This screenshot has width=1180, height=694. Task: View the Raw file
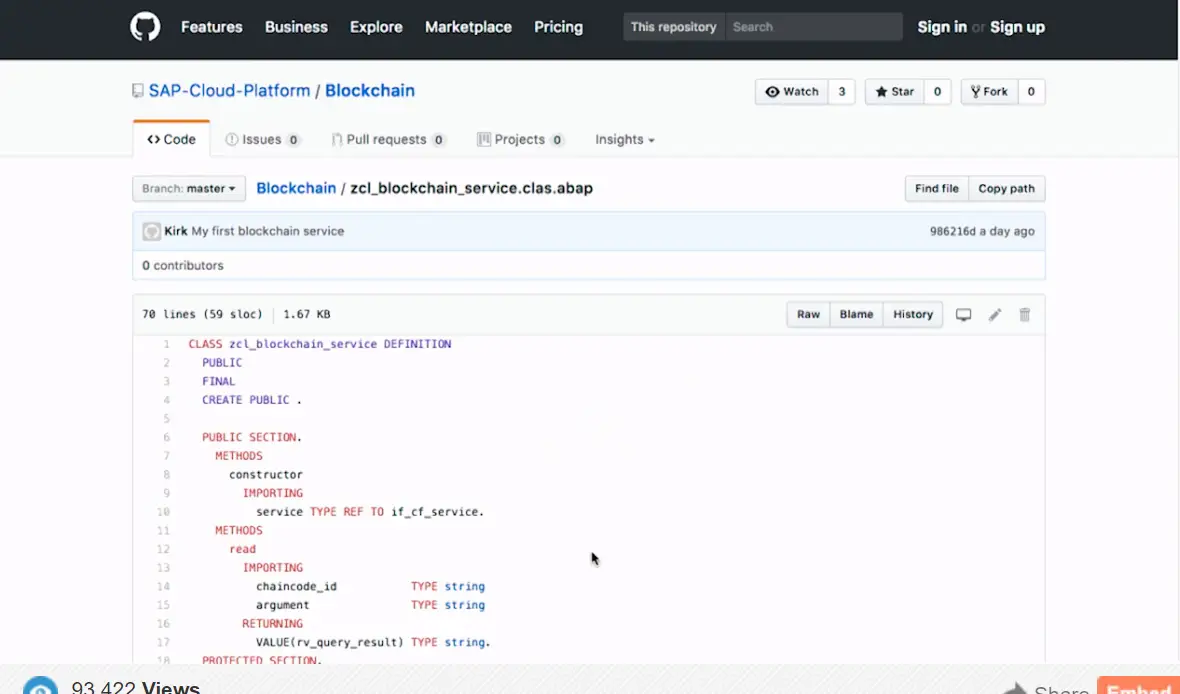(808, 314)
